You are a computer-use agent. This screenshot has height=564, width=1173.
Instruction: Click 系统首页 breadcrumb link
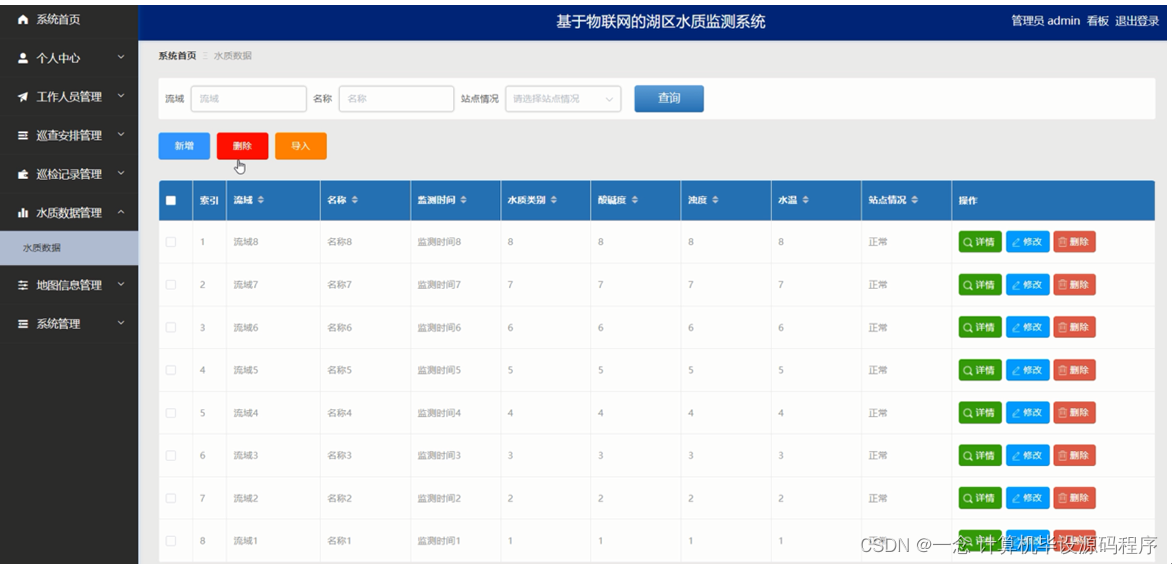click(177, 56)
